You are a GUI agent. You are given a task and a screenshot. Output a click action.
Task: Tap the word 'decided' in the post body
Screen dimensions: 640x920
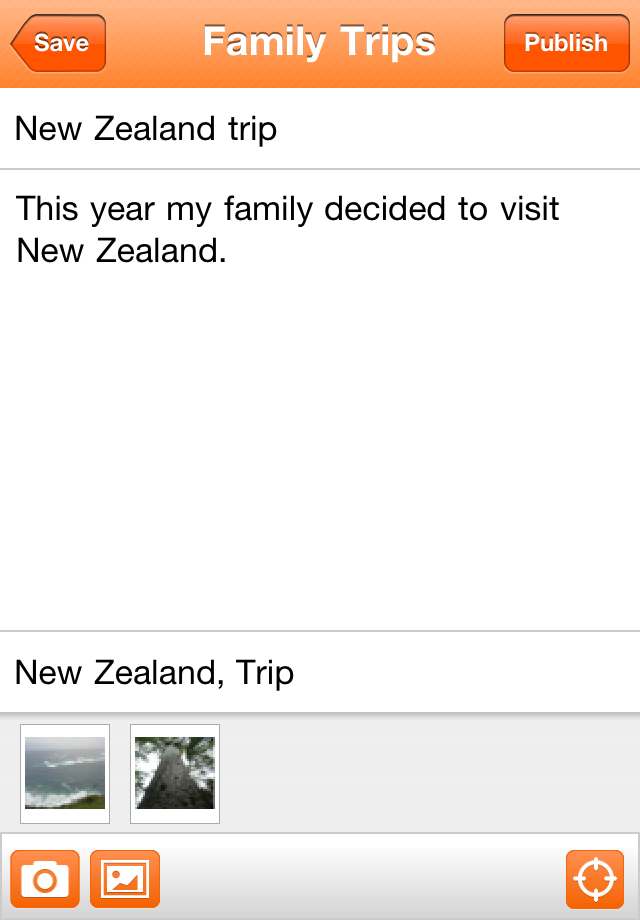coord(386,210)
